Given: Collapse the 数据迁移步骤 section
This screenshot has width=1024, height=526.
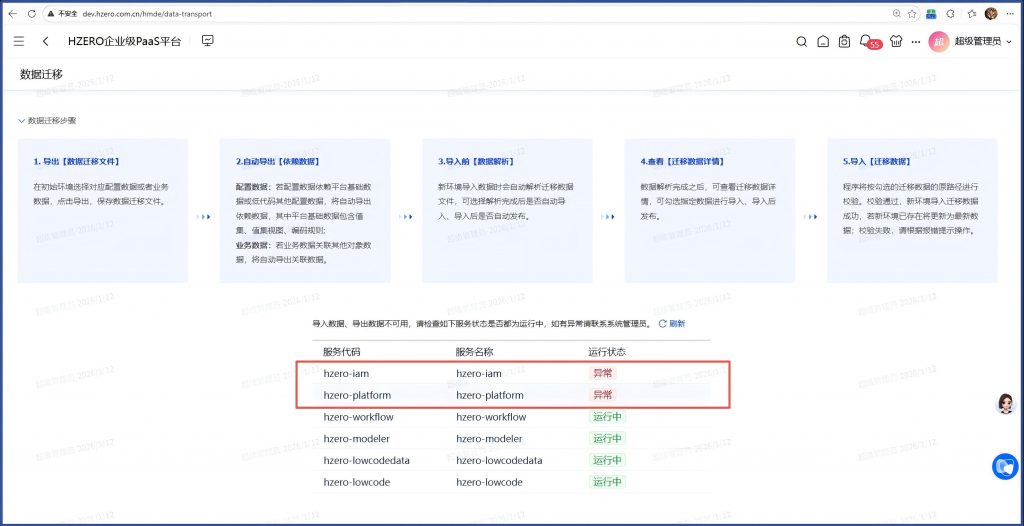Looking at the screenshot, I should click(x=22, y=121).
